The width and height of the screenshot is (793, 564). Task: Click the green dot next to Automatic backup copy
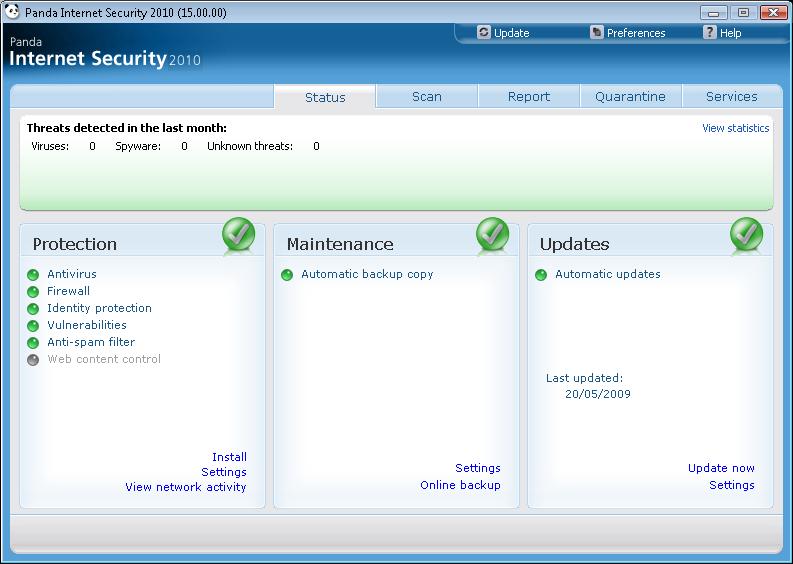(x=287, y=275)
